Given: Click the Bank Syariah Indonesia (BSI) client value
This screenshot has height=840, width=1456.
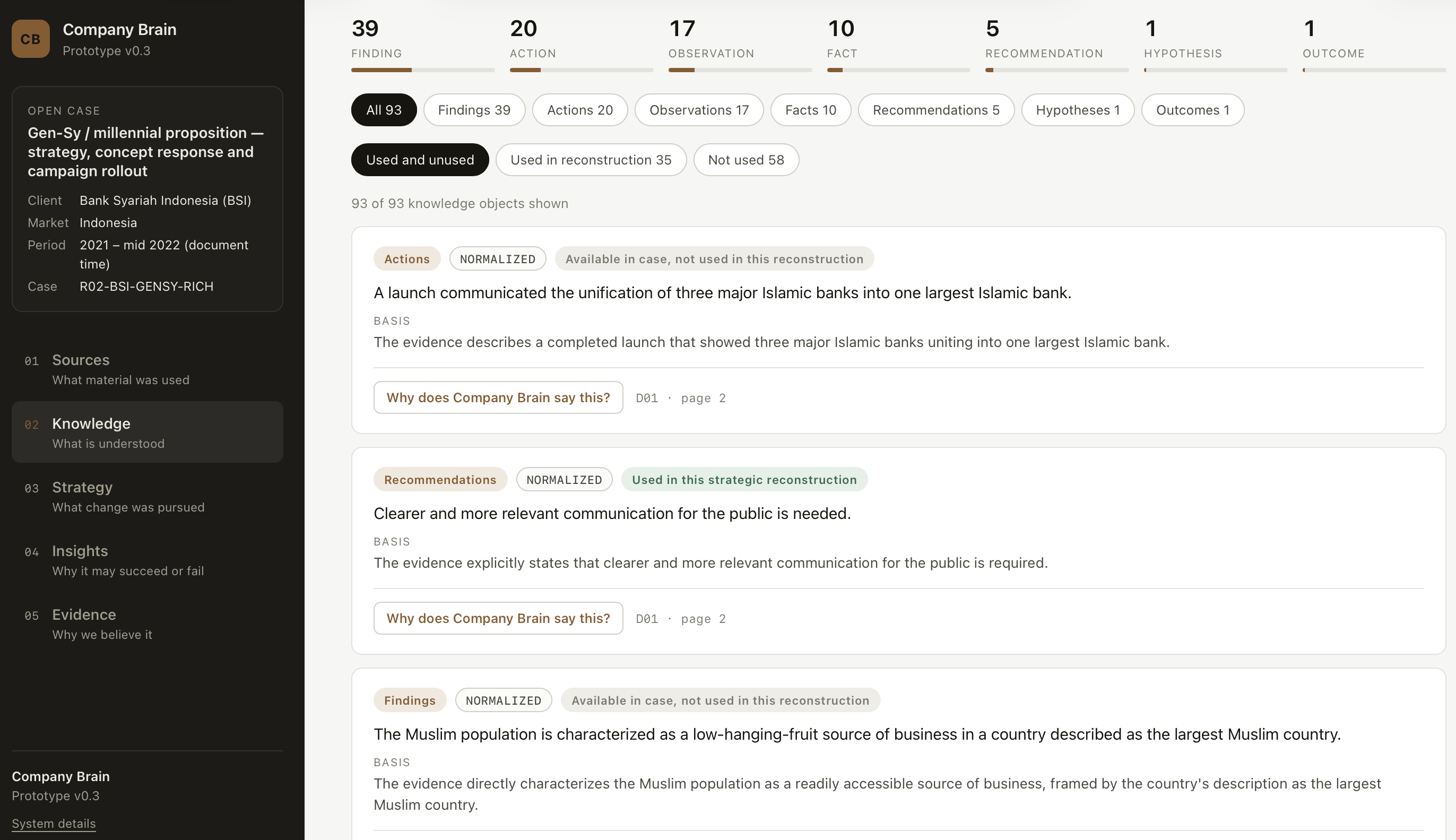Looking at the screenshot, I should [x=166, y=200].
